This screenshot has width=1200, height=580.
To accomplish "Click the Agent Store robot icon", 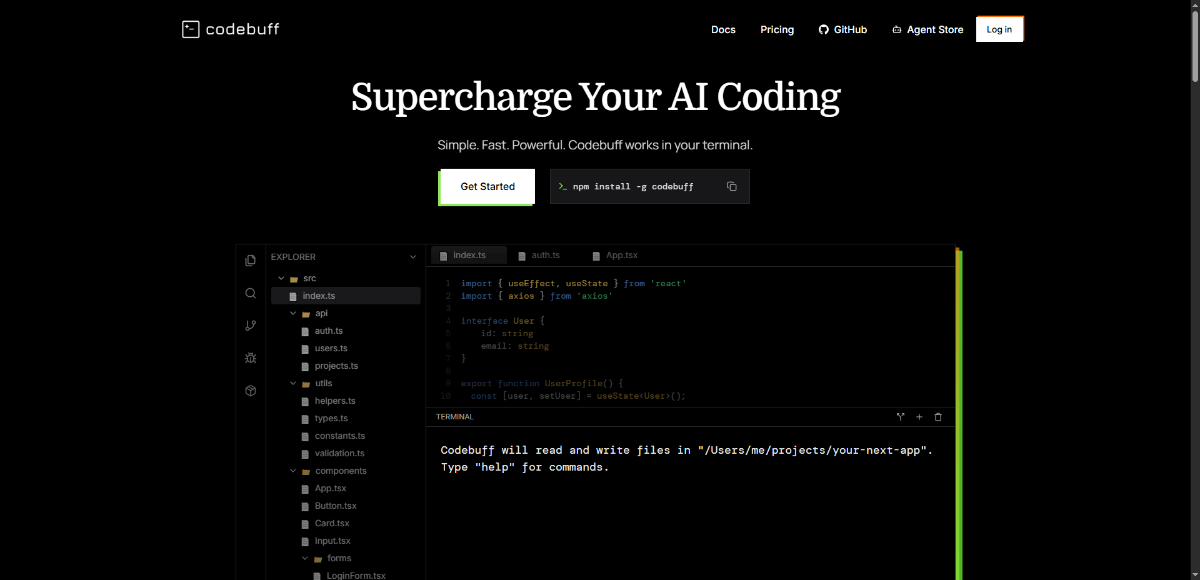I will pyautogui.click(x=897, y=30).
